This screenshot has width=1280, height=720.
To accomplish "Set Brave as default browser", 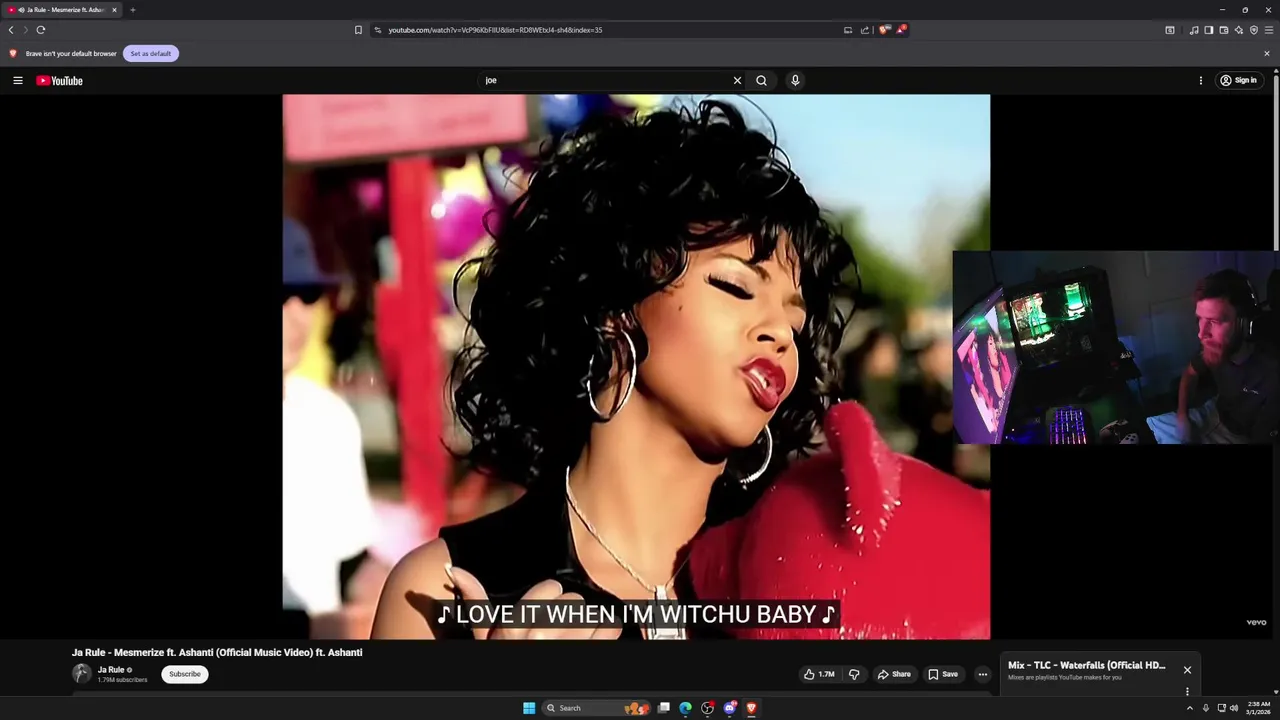I will pyautogui.click(x=151, y=53).
